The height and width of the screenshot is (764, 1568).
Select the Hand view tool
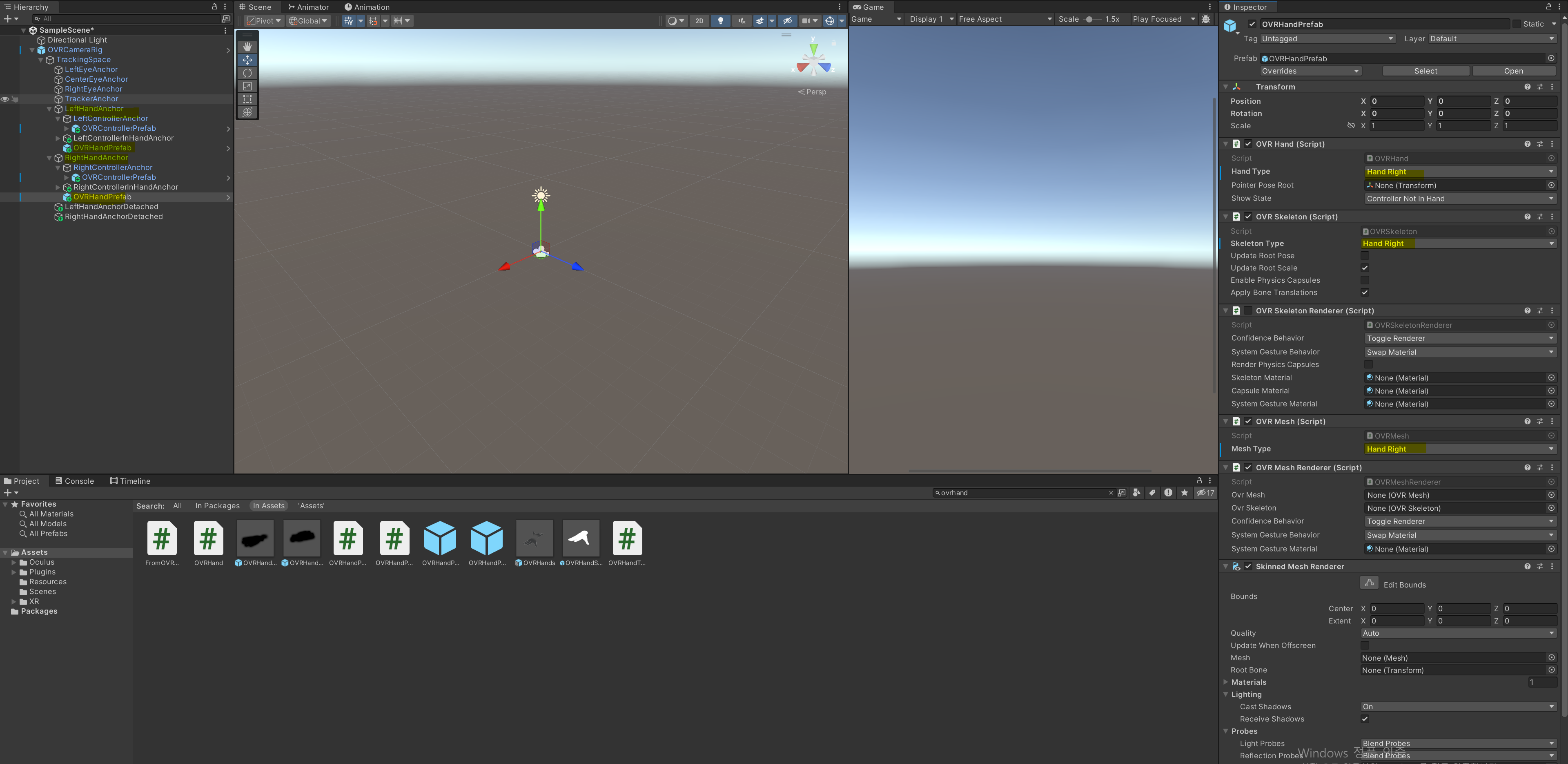point(247,47)
